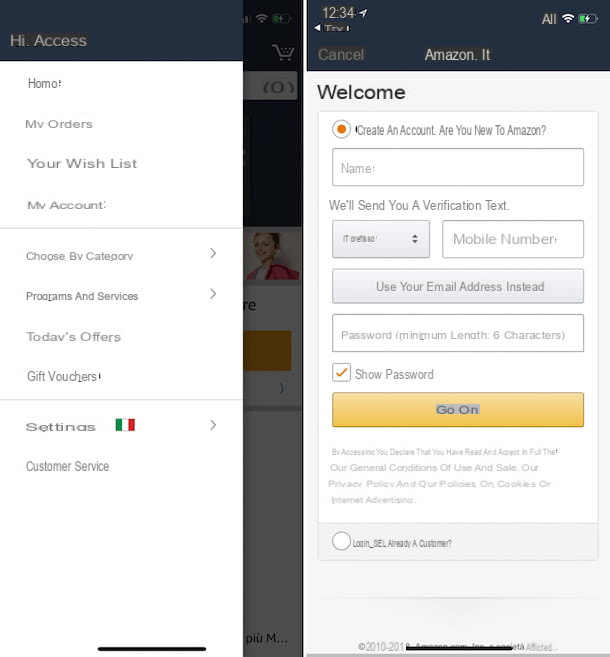Open My Orders menu item
Screen dimensions: 610x657
point(59,124)
